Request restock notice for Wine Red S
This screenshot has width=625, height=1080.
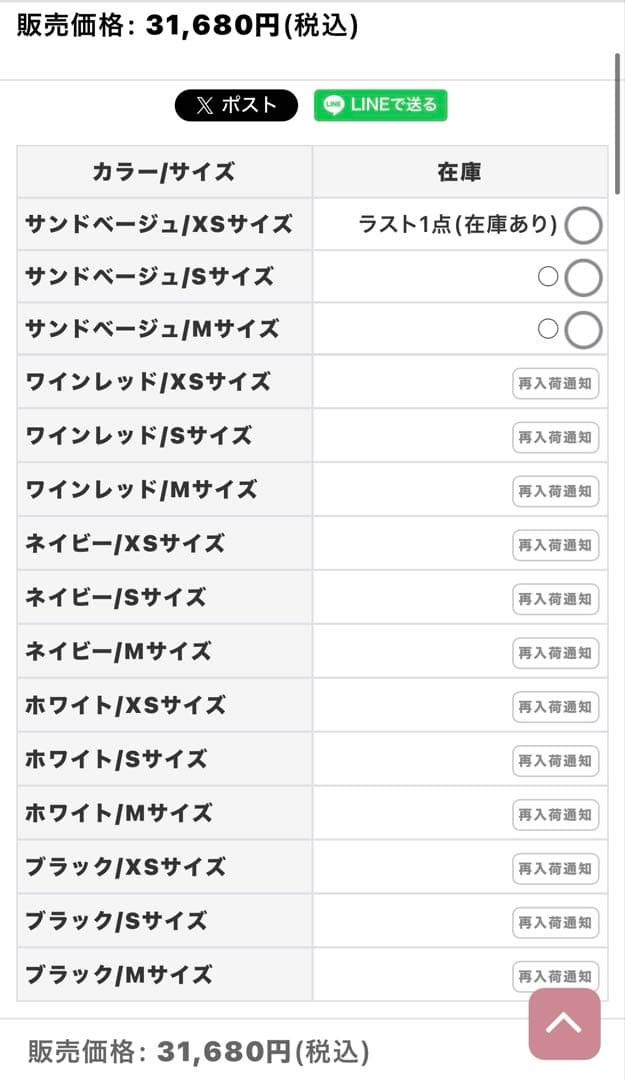point(555,437)
